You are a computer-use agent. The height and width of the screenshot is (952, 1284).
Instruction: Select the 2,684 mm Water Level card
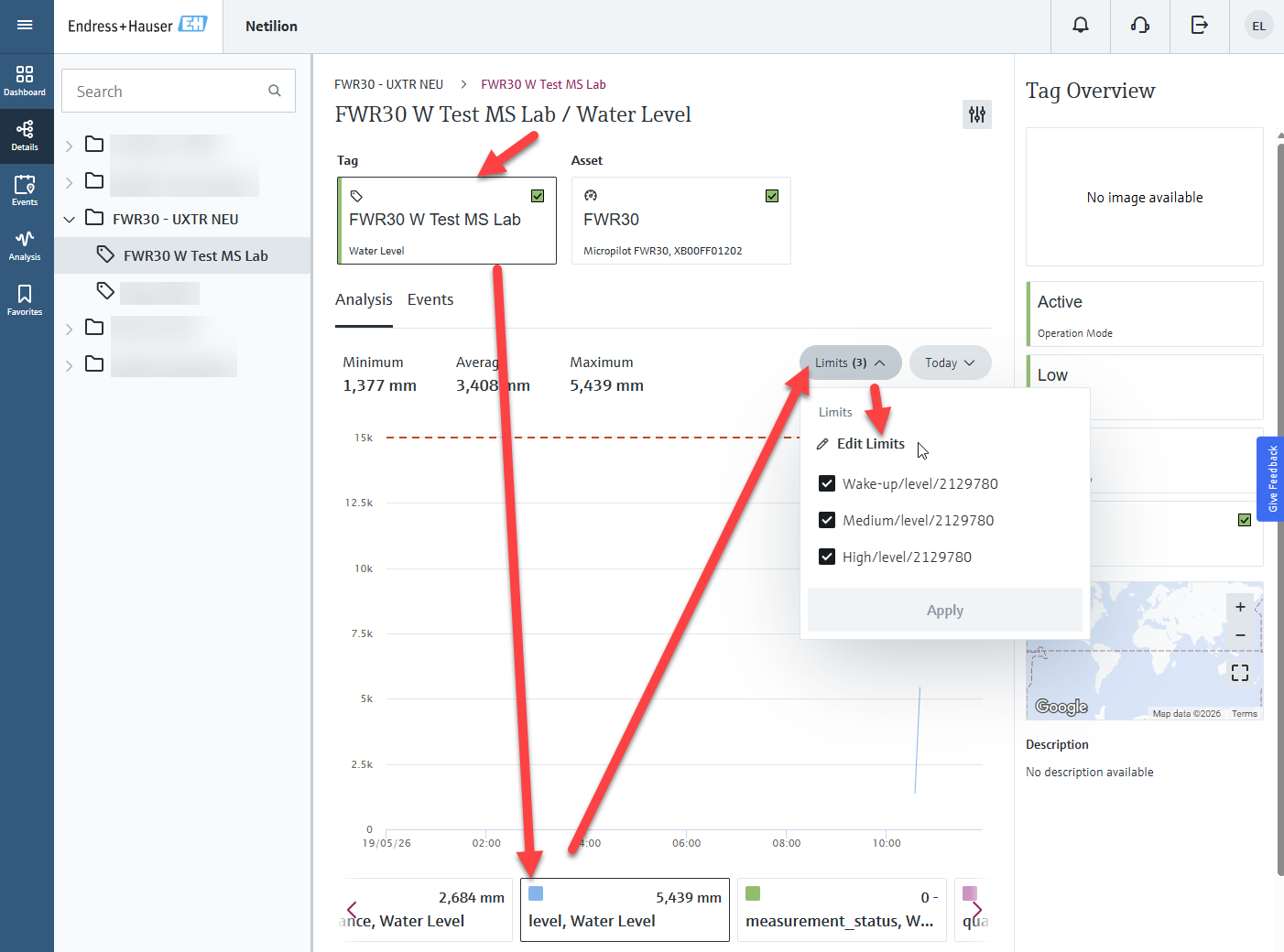pyautogui.click(x=425, y=910)
